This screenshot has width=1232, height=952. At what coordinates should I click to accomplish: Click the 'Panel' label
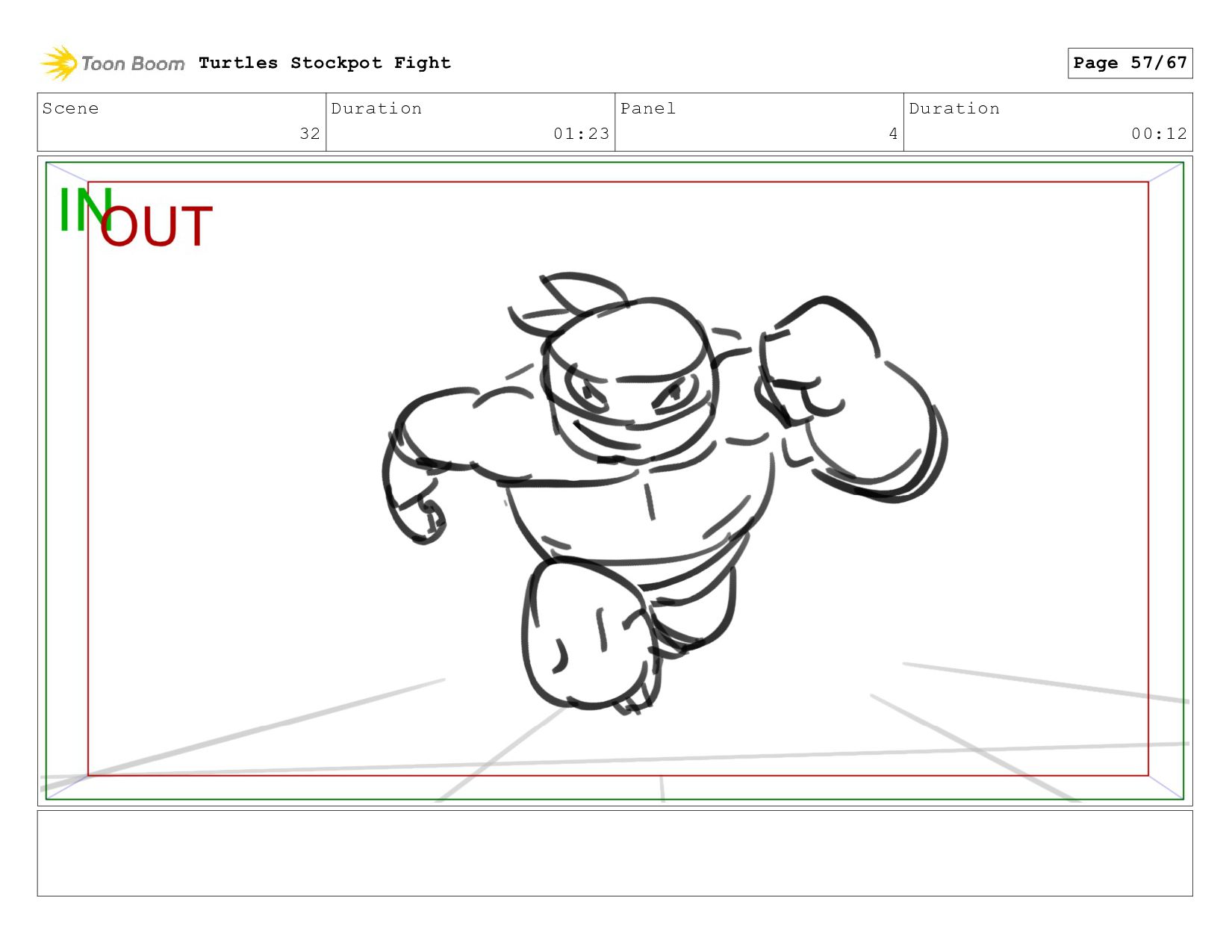pyautogui.click(x=648, y=108)
